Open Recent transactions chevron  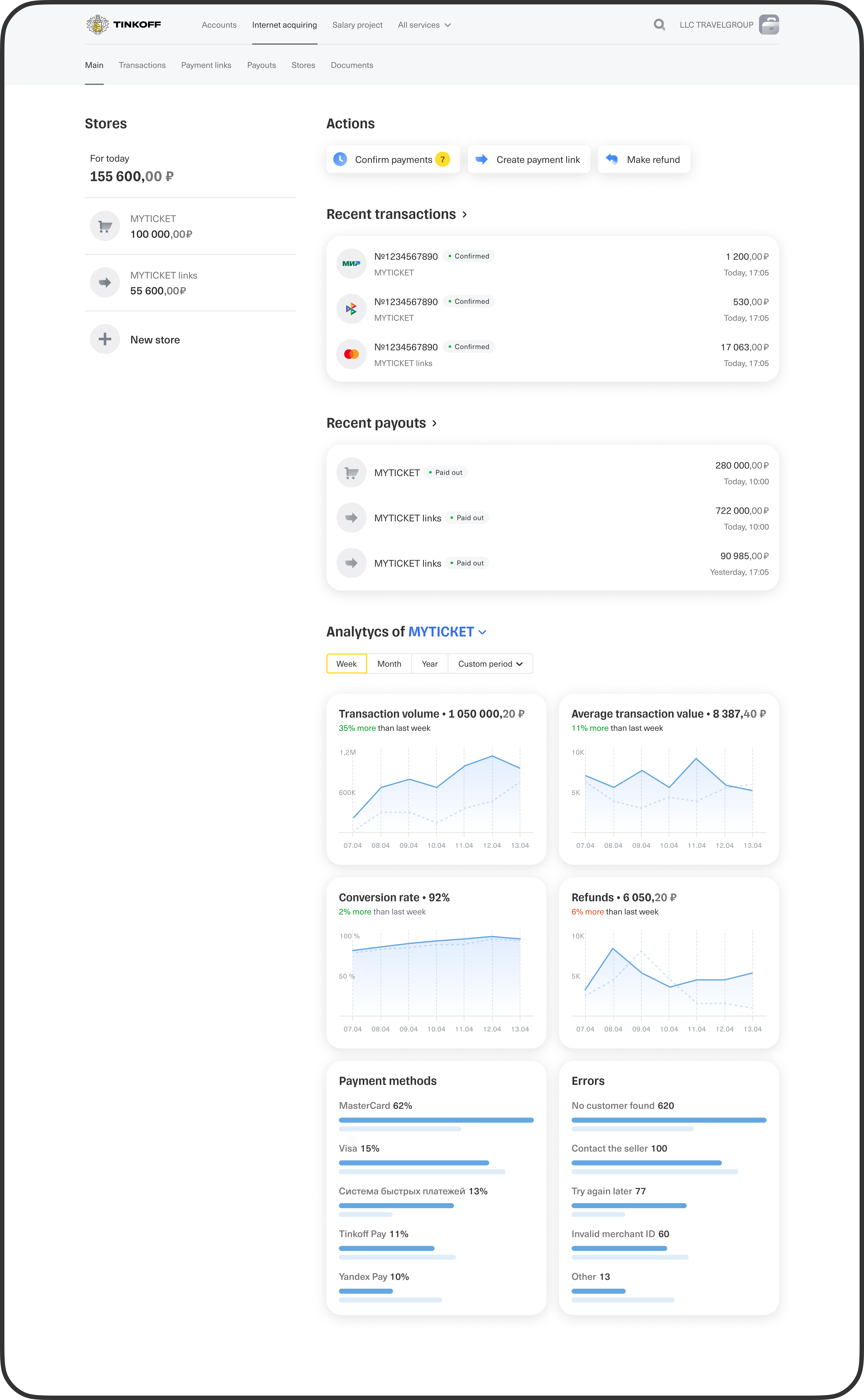point(464,214)
